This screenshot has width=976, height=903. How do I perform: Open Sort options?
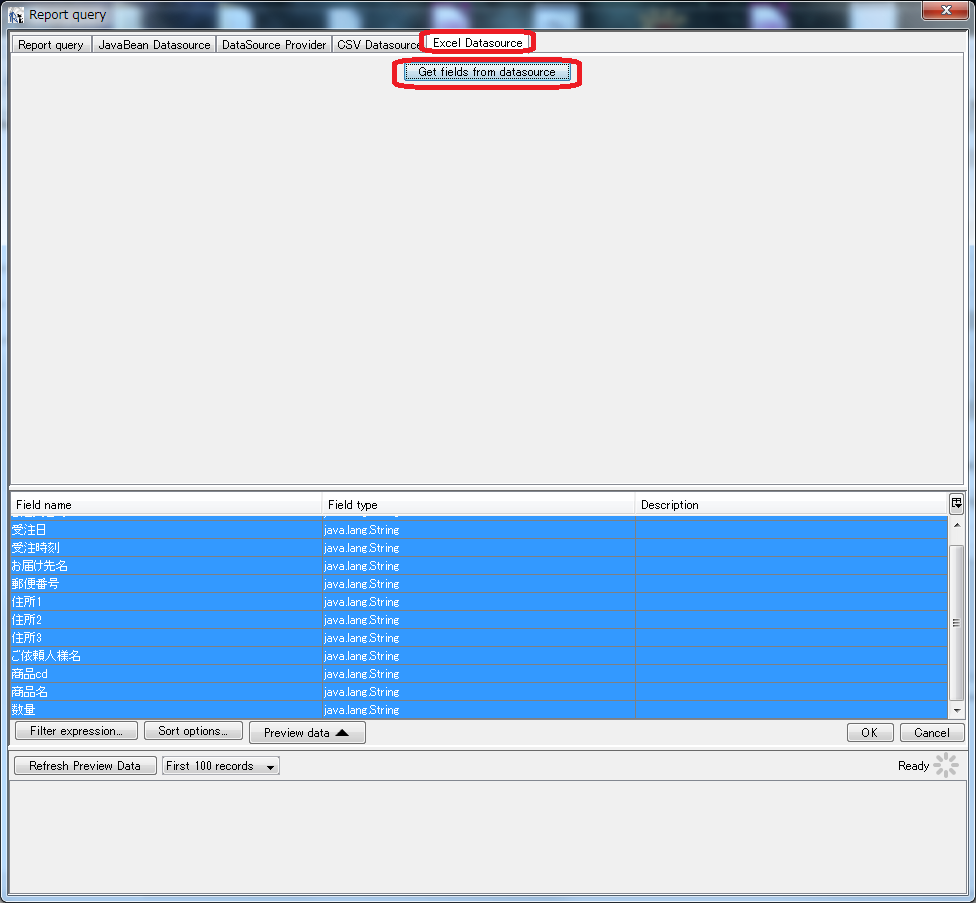click(x=193, y=731)
